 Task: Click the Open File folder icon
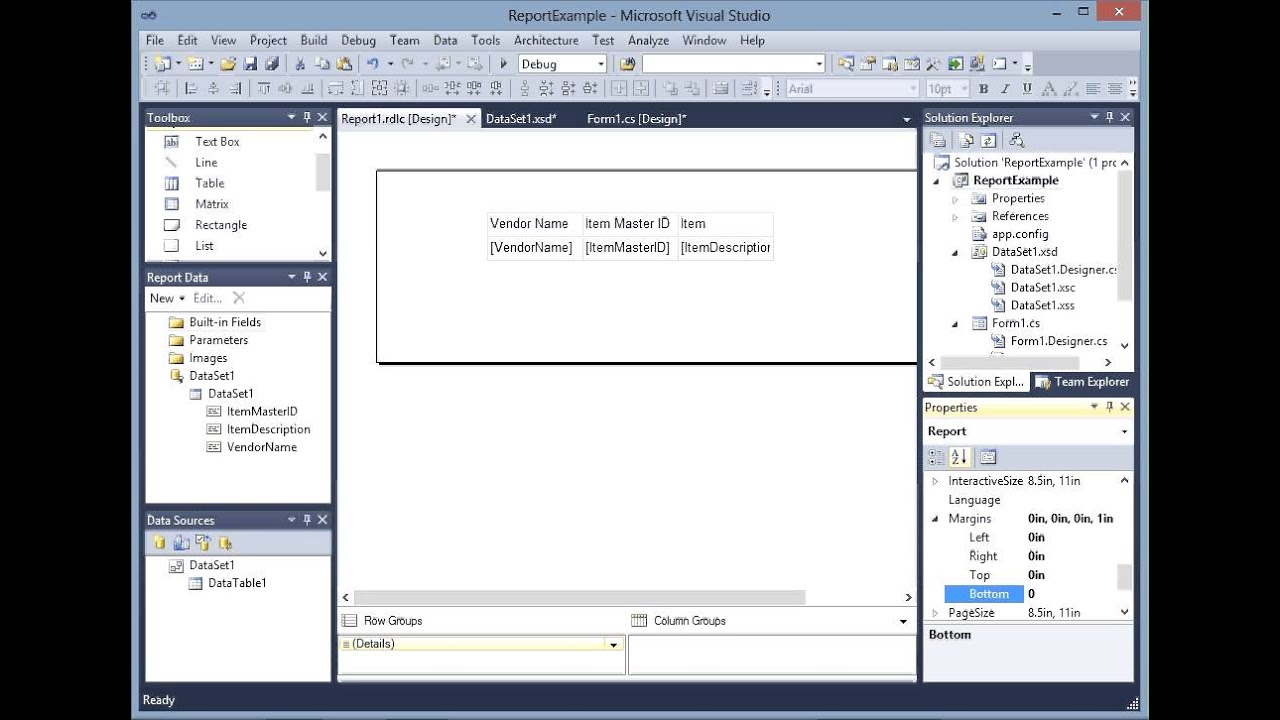pos(228,64)
